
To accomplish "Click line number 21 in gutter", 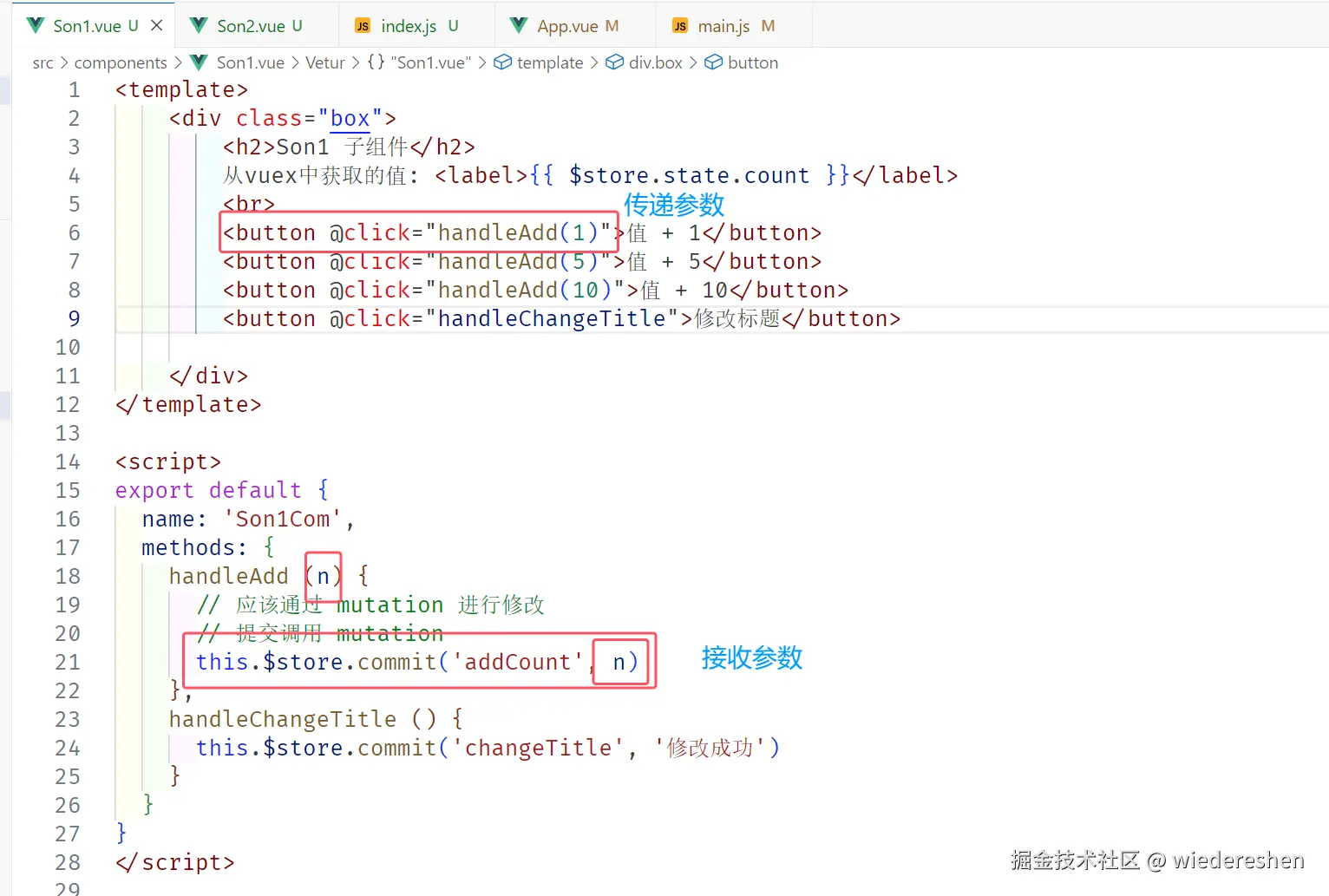I will point(68,663).
